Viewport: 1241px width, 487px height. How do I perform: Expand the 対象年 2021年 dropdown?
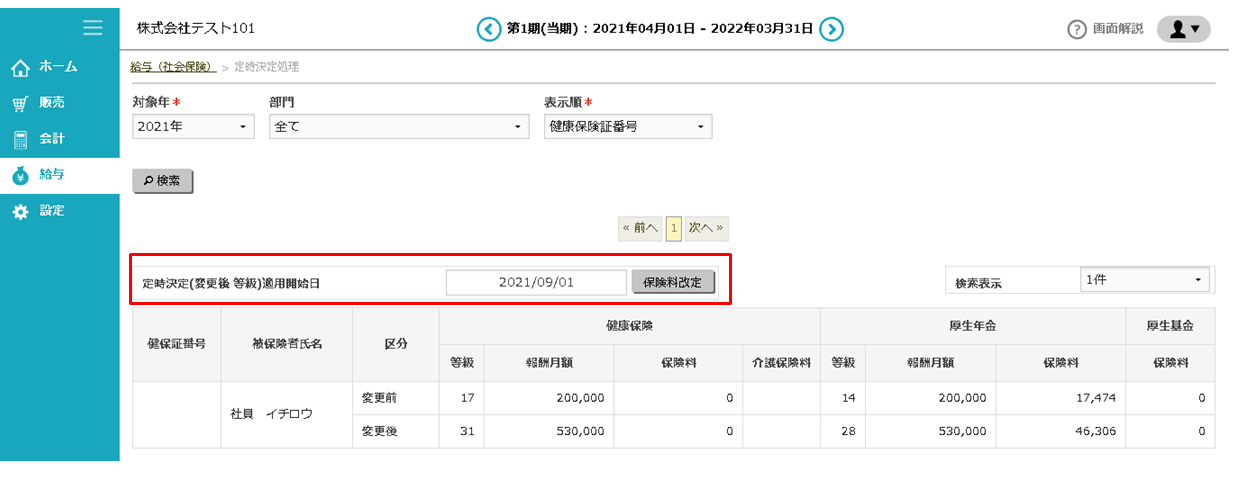[x=194, y=127]
